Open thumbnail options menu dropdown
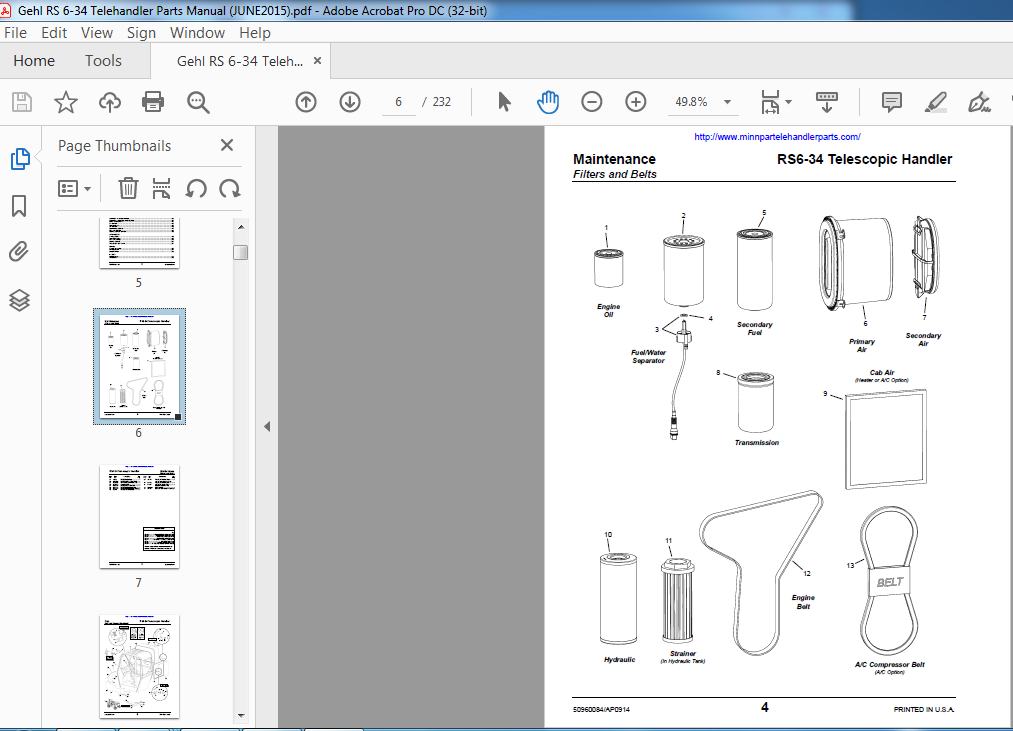This screenshot has height=731, width=1013. click(74, 189)
